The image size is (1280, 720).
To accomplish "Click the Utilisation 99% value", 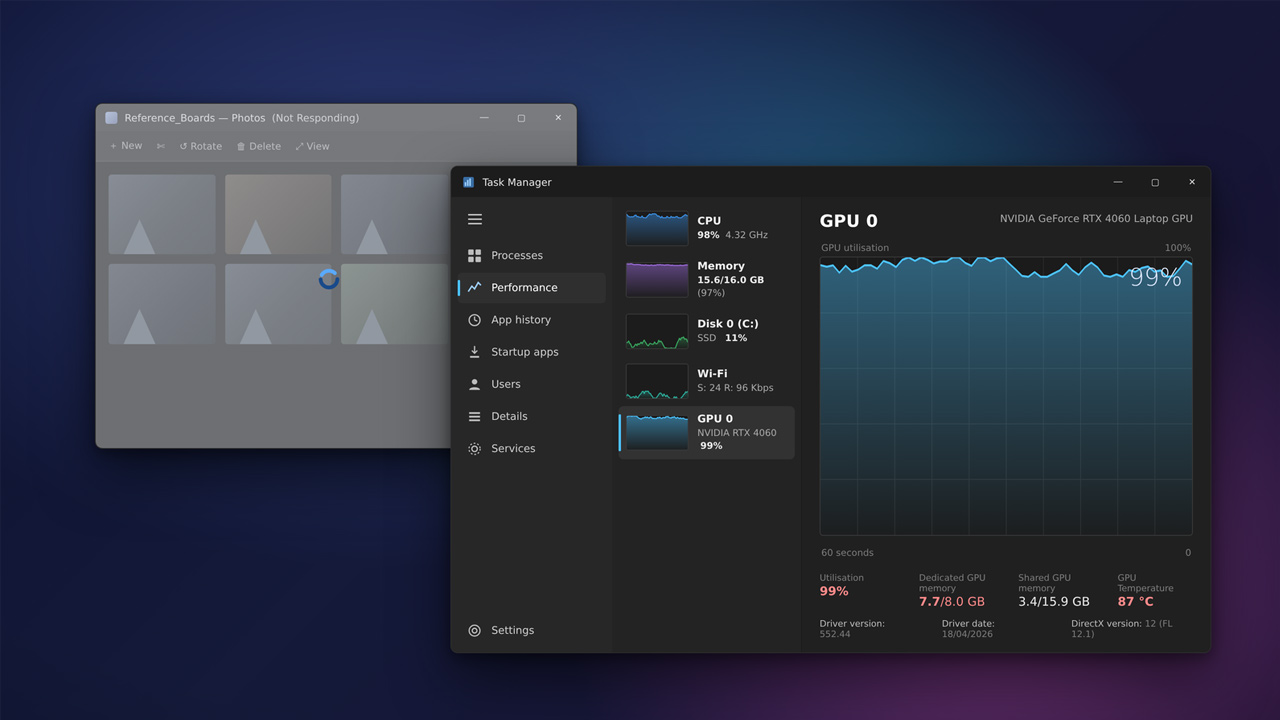I will [834, 592].
